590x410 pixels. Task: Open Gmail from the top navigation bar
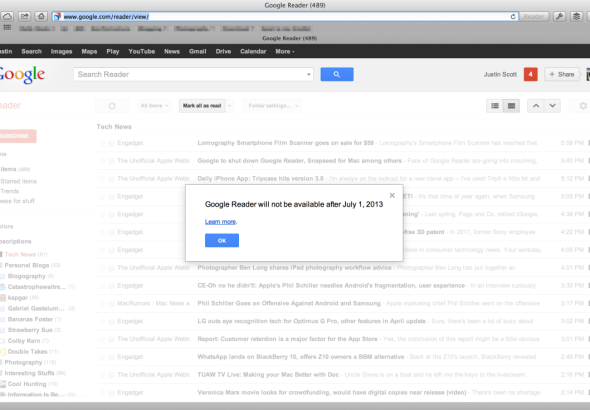198,52
